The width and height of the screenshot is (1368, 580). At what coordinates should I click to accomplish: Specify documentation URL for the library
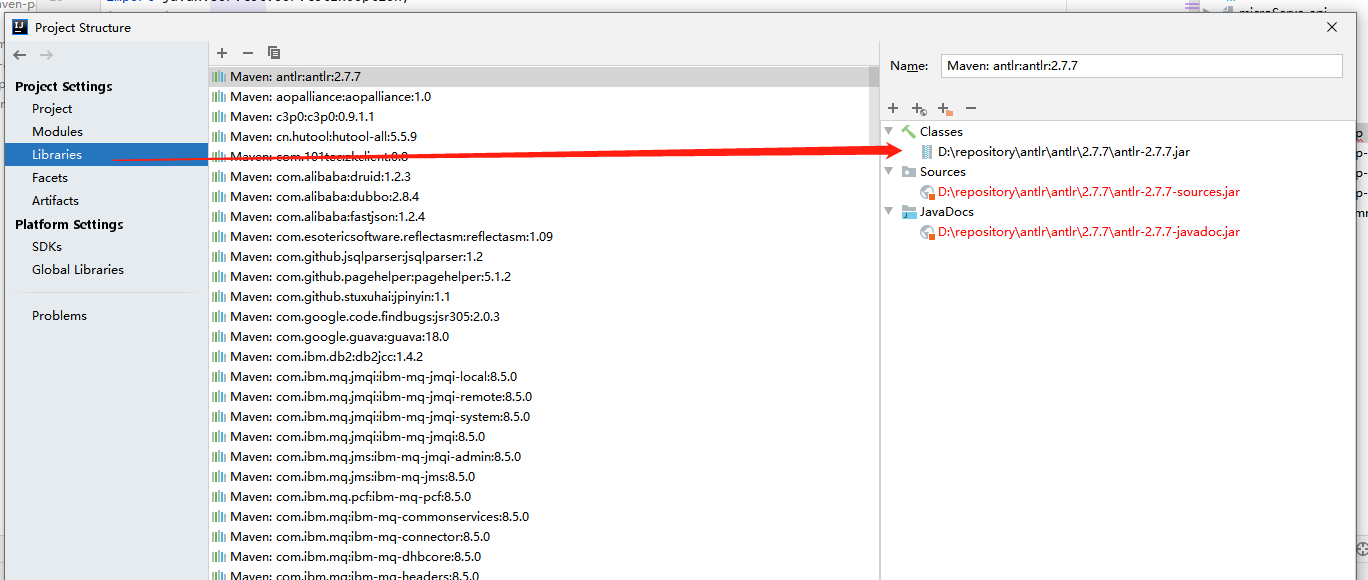pyautogui.click(x=919, y=108)
